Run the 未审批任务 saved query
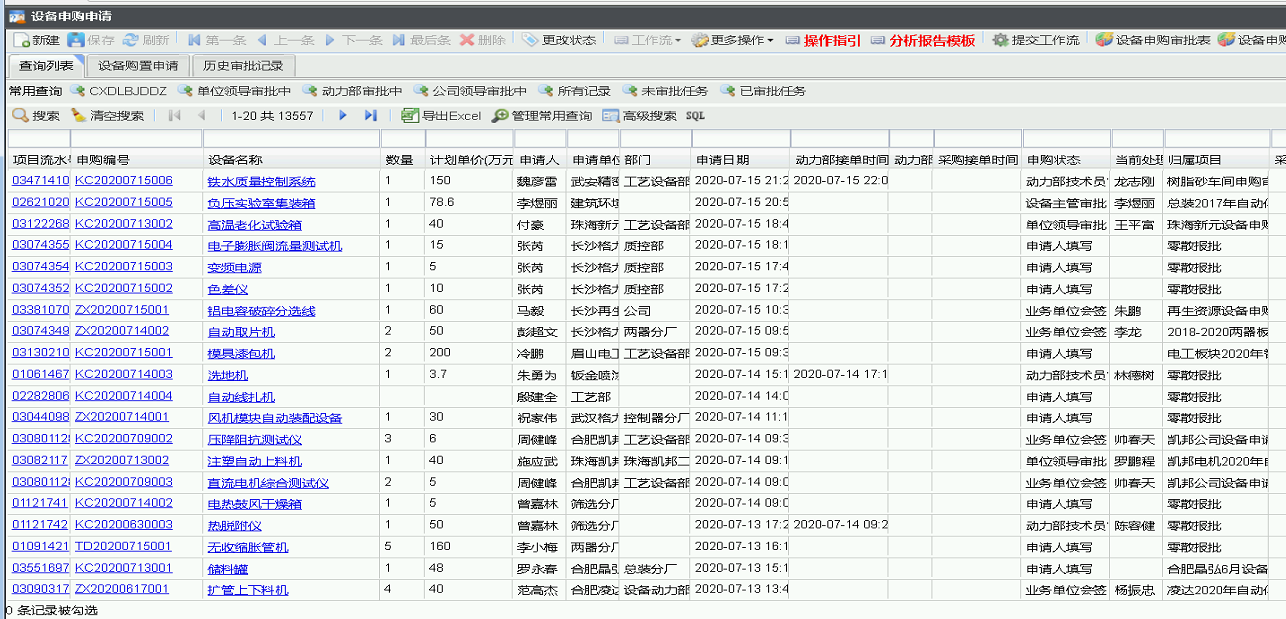 (x=665, y=91)
